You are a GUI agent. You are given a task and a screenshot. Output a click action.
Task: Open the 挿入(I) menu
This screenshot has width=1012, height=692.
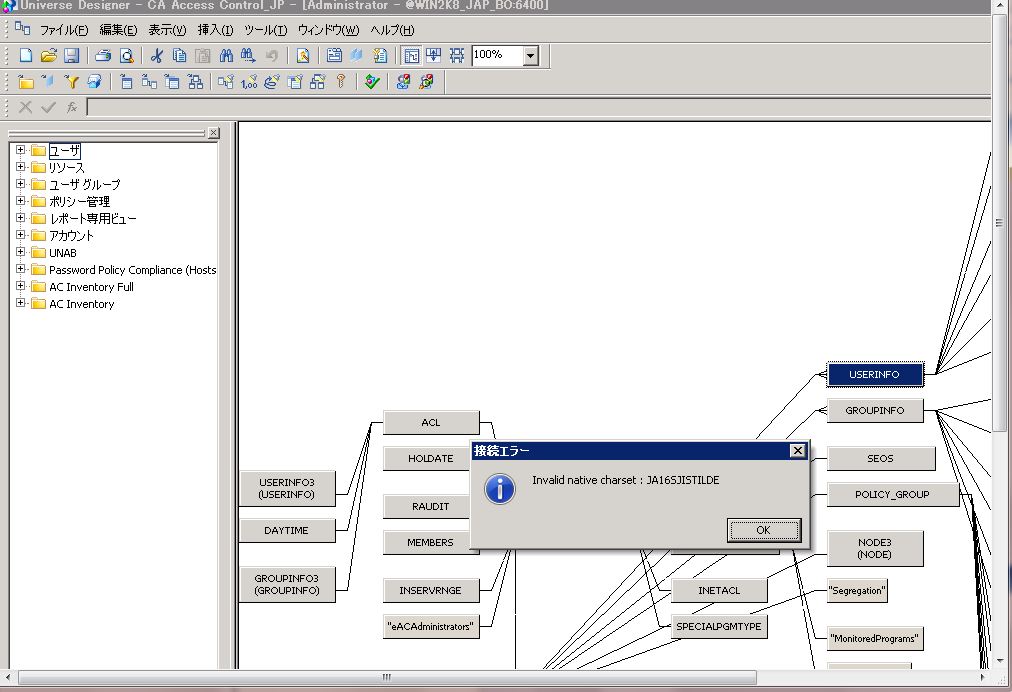[215, 30]
